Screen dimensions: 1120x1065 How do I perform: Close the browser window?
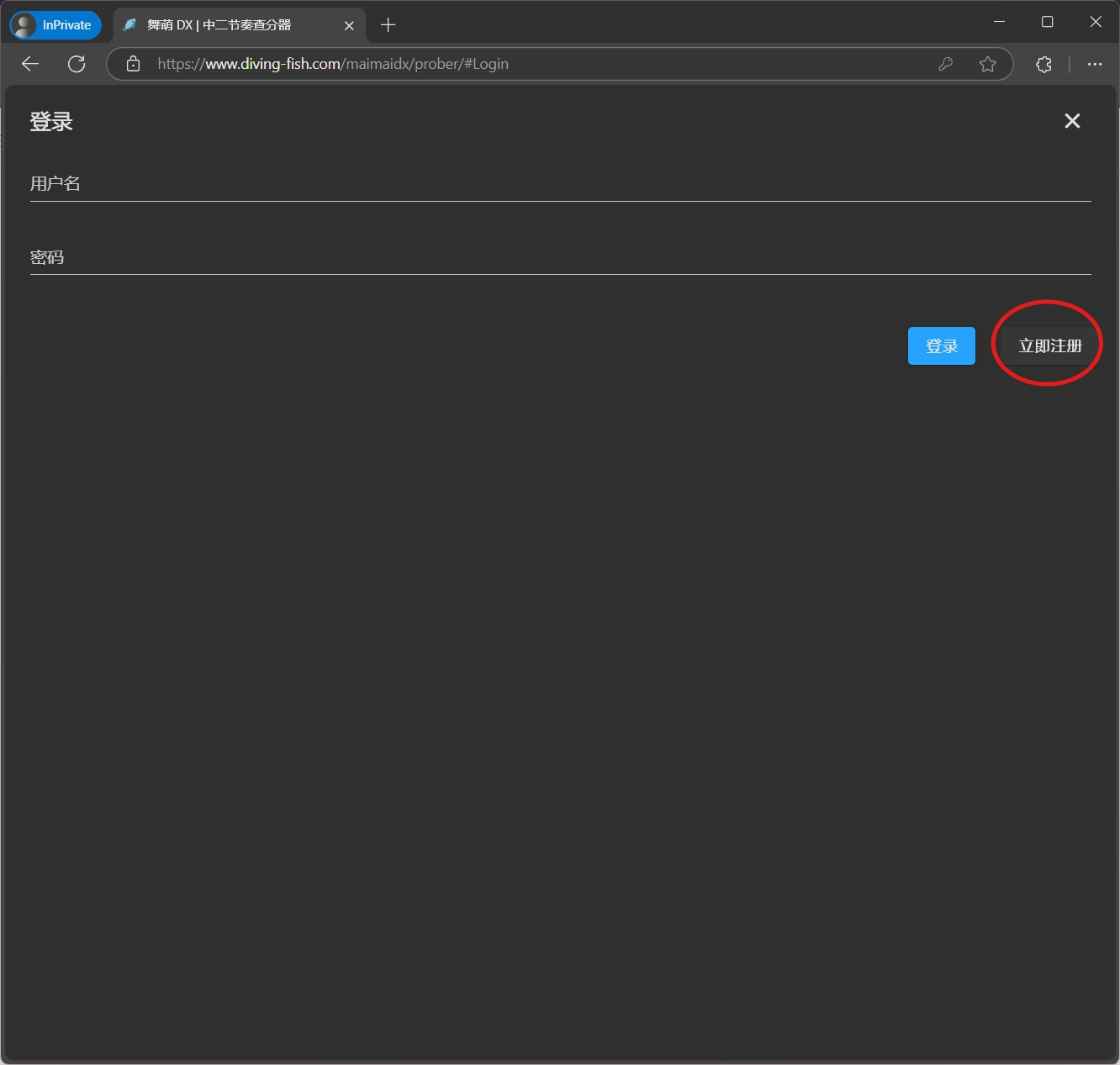tap(1095, 22)
